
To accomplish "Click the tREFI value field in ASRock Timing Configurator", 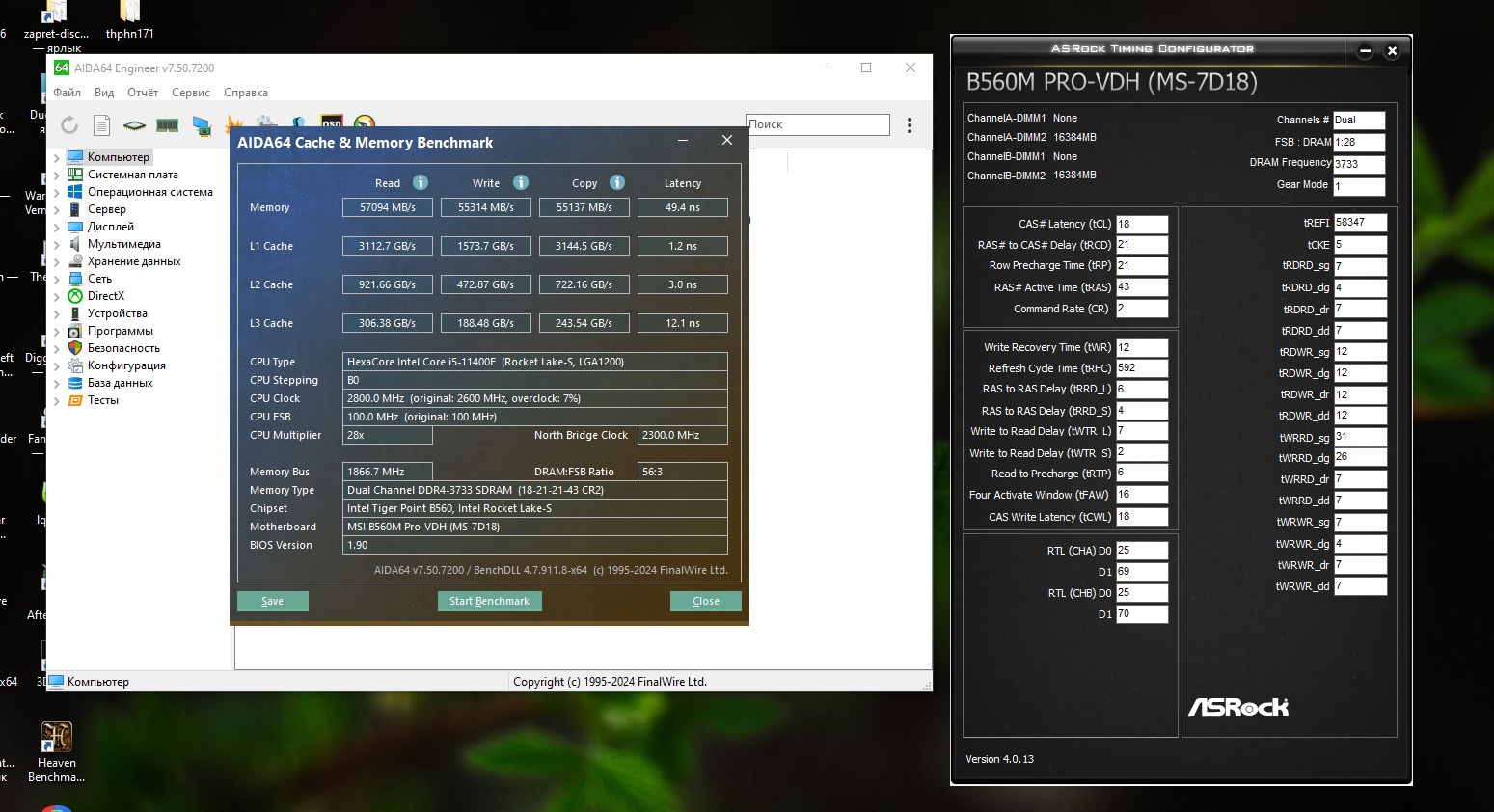I will (x=1361, y=223).
